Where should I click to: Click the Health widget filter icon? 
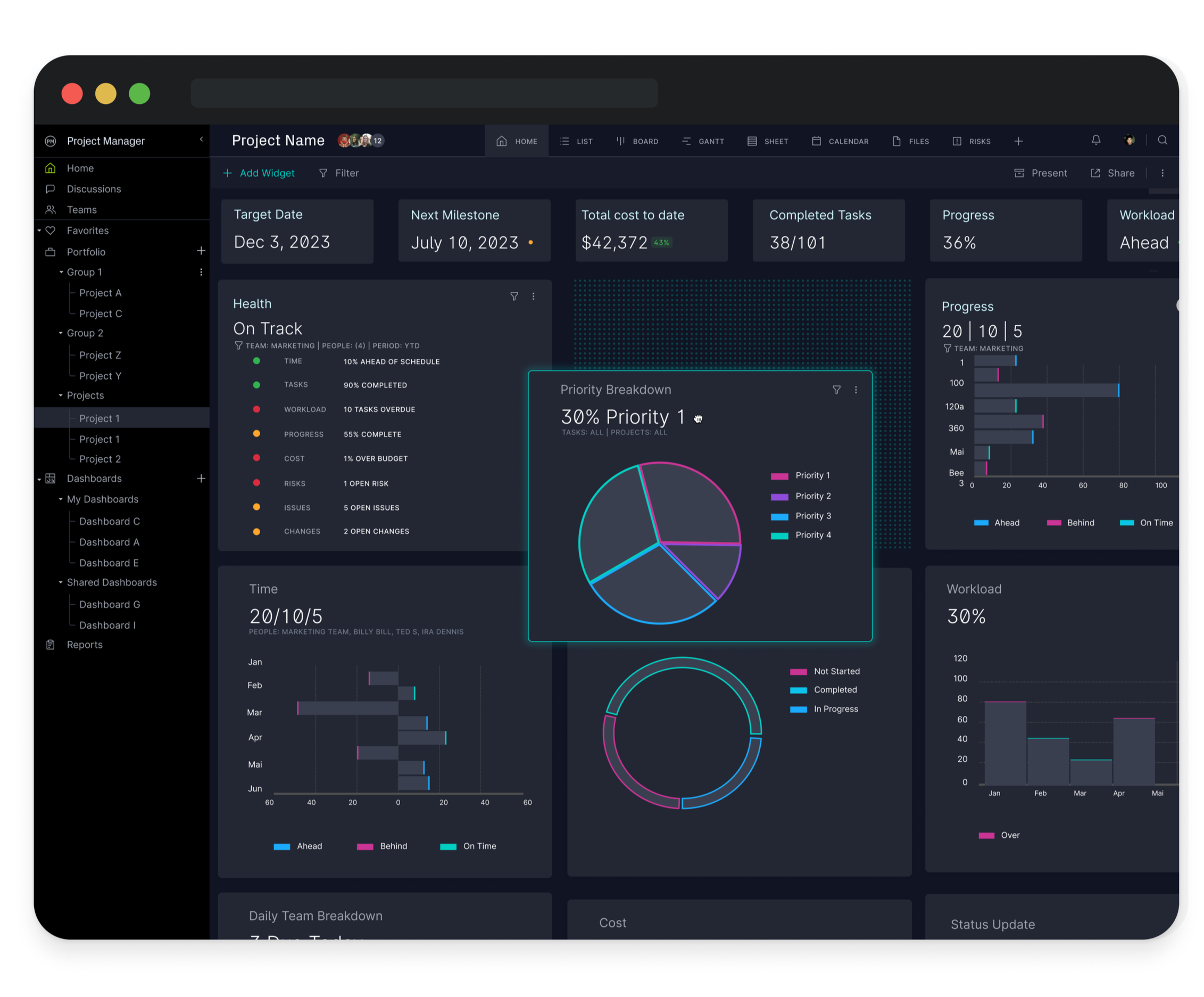[x=514, y=296]
